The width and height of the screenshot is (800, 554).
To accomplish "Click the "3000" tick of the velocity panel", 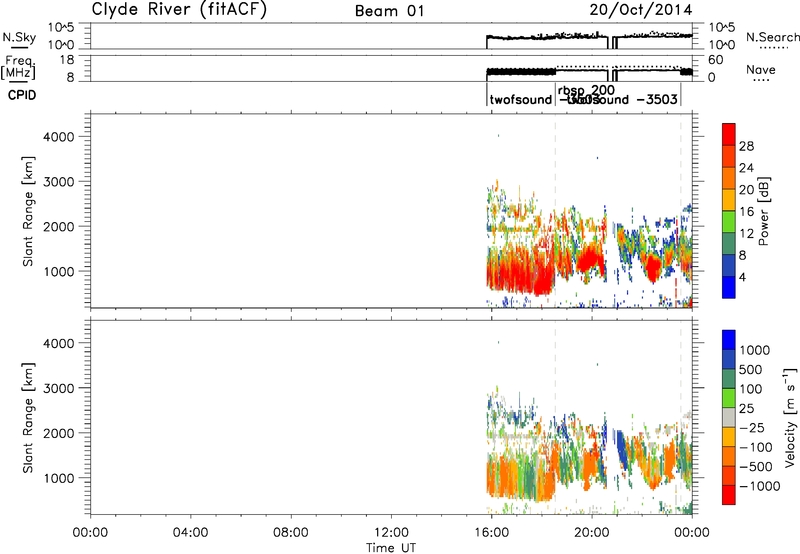I will coord(59,388).
